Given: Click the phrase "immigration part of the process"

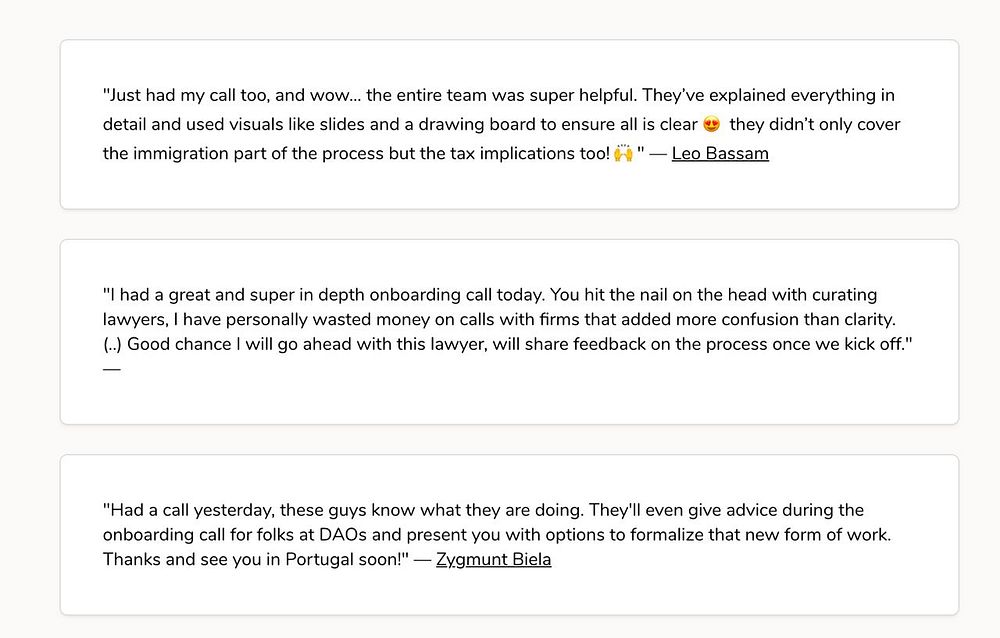Looking at the screenshot, I should 254,154.
